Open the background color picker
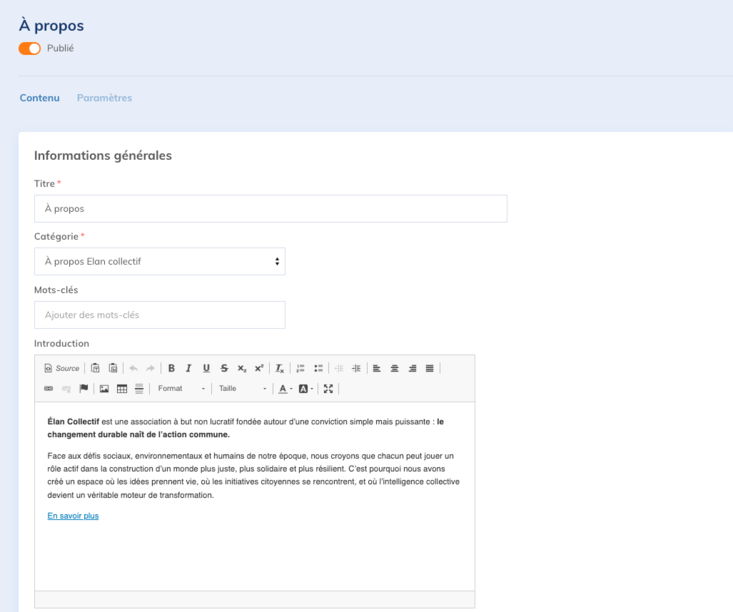 (305, 389)
